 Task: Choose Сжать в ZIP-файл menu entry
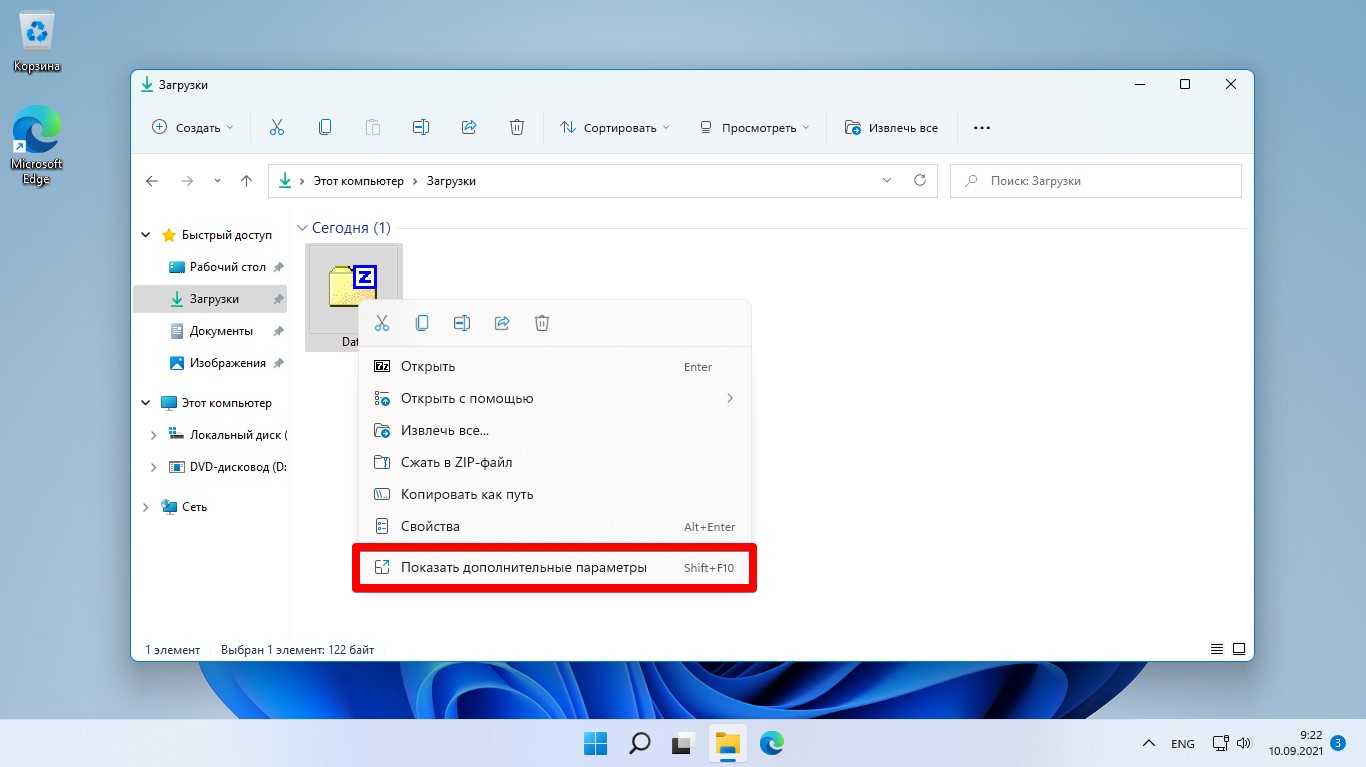click(x=456, y=462)
